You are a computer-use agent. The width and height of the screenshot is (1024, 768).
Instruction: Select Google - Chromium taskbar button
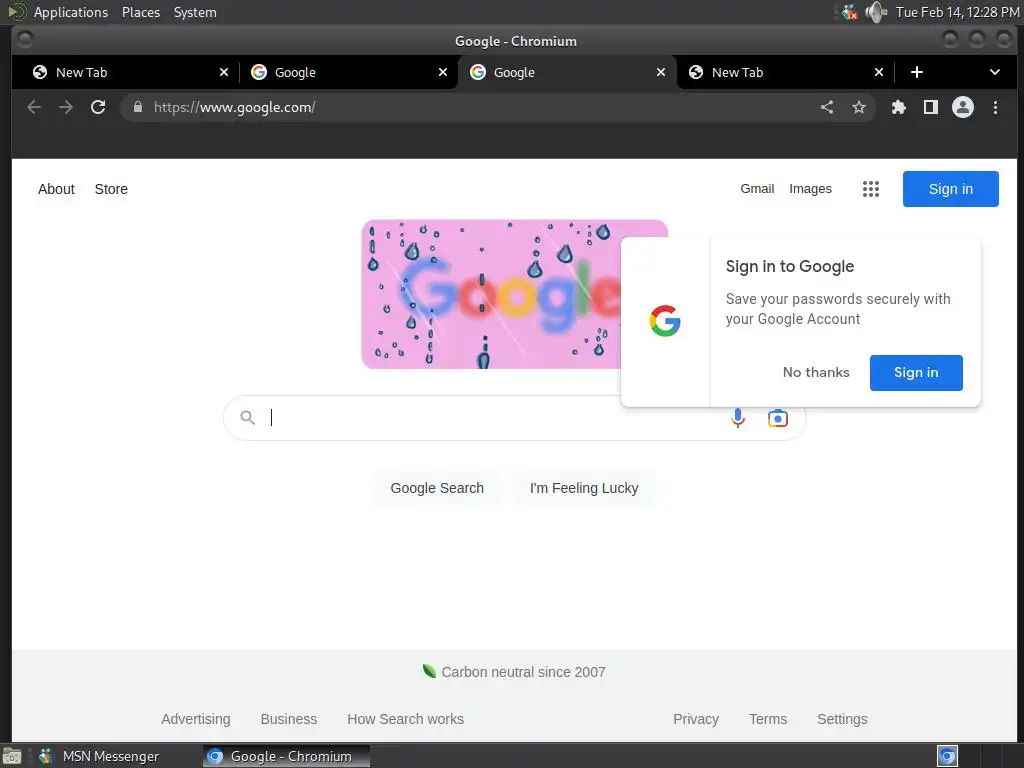pyautogui.click(x=286, y=756)
